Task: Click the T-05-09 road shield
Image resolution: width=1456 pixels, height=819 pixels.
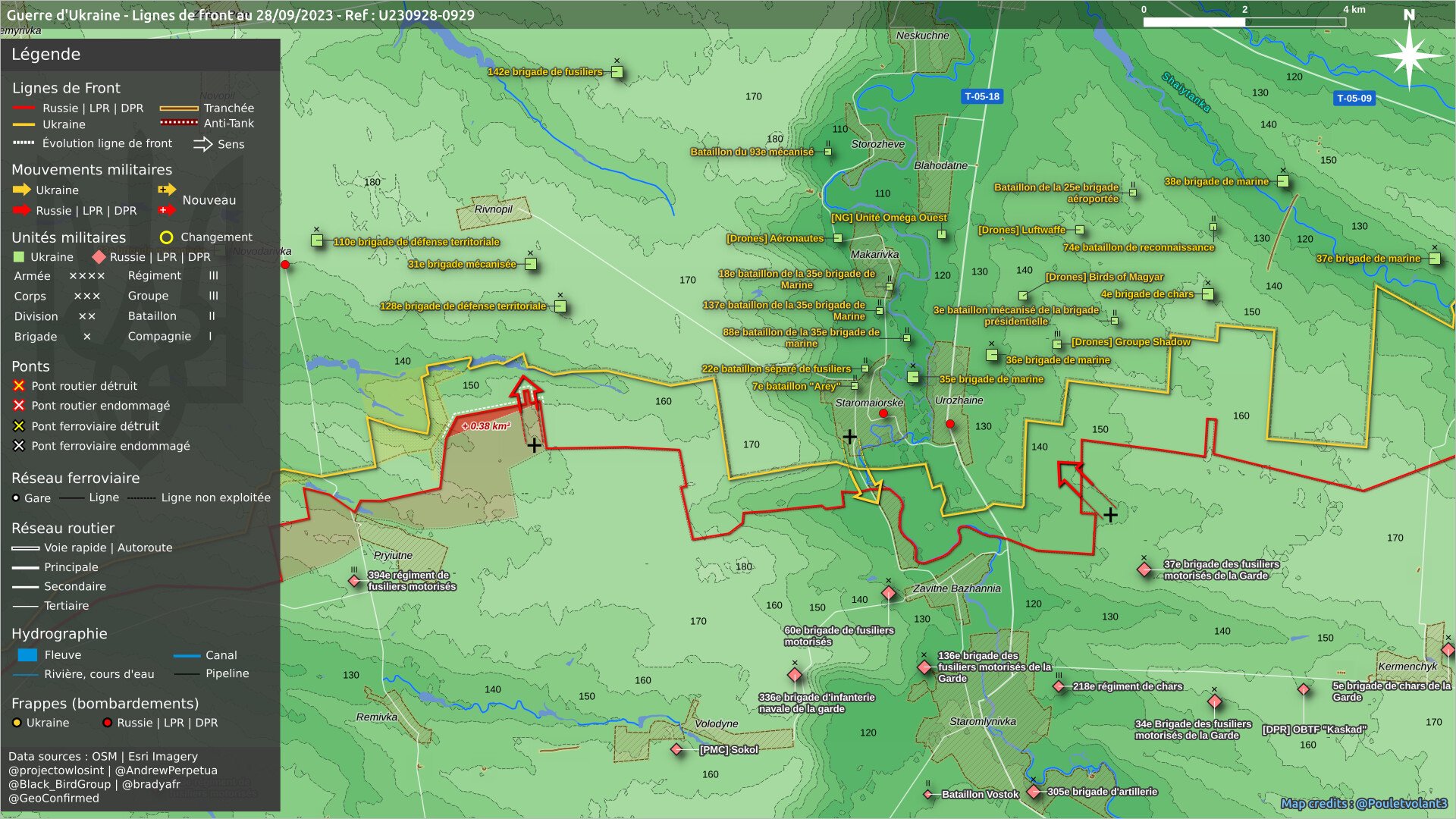Action: (1354, 99)
